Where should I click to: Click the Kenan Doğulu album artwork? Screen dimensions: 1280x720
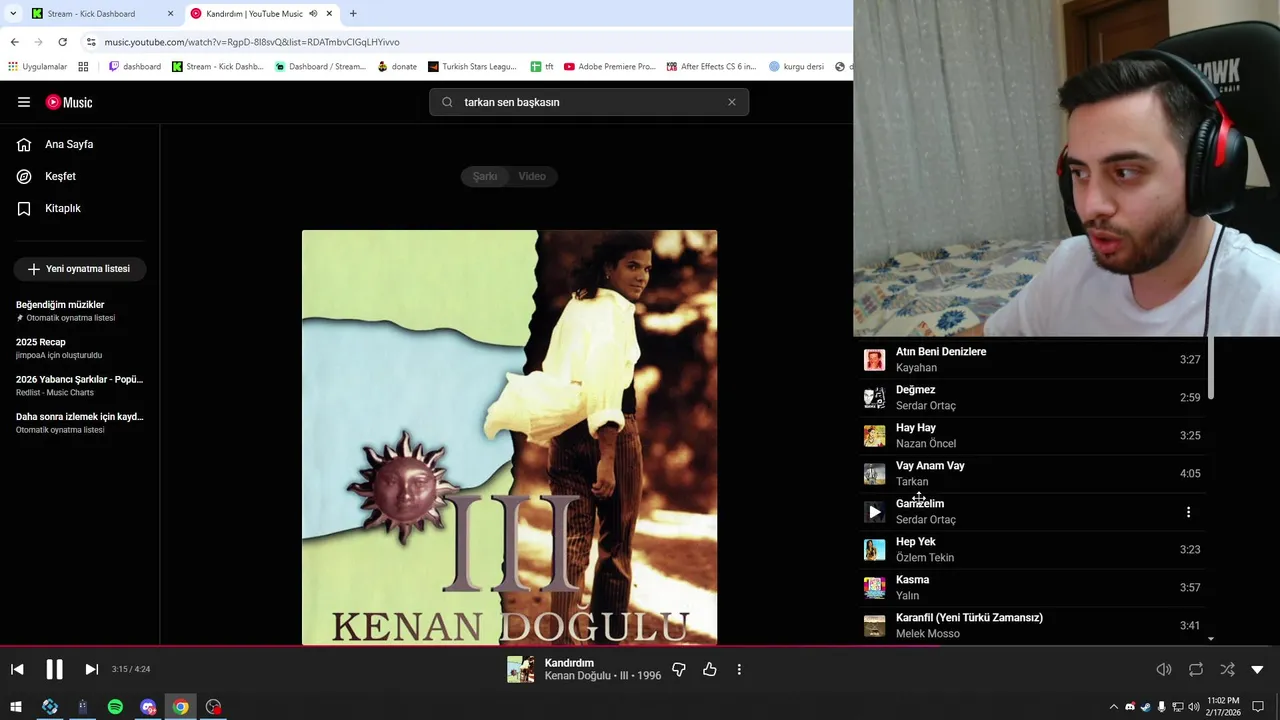click(509, 437)
